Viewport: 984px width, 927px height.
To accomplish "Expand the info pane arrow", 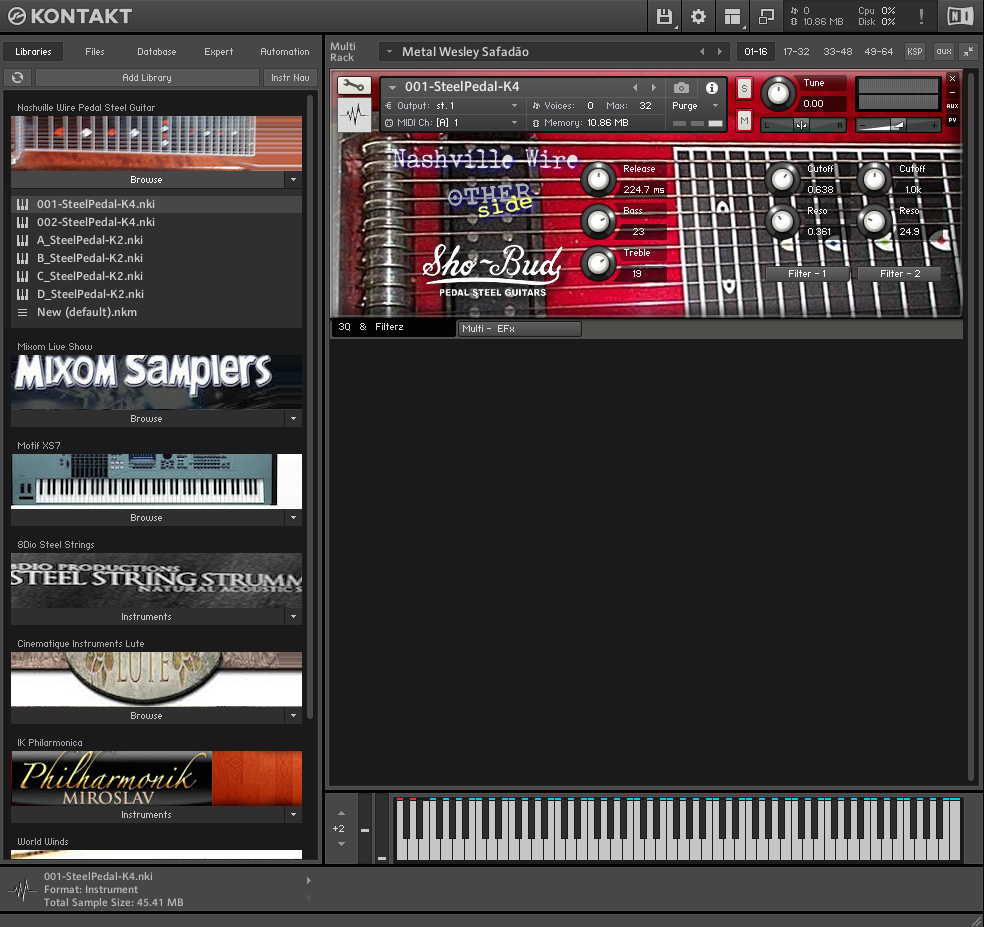I will tap(308, 881).
